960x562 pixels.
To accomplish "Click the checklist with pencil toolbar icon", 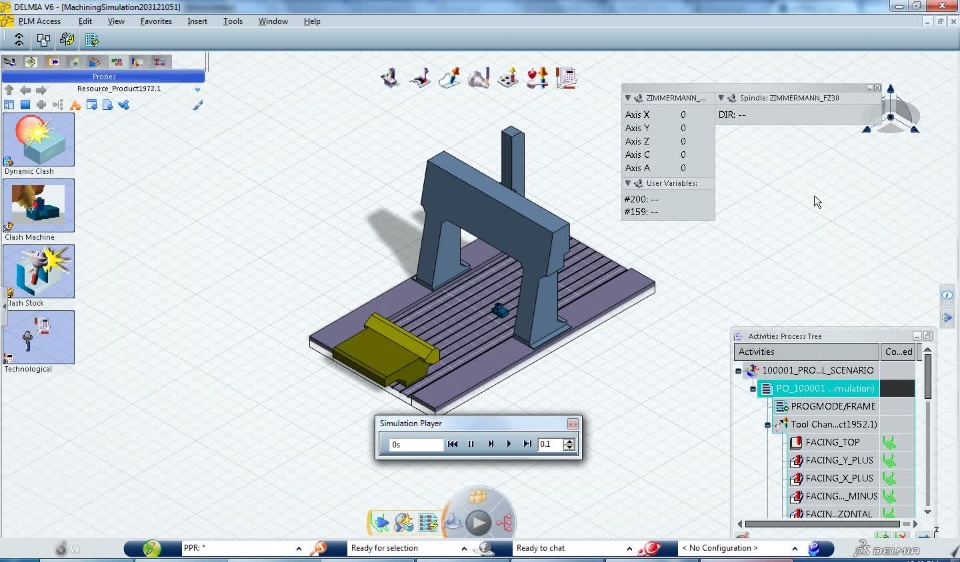I will (92, 40).
